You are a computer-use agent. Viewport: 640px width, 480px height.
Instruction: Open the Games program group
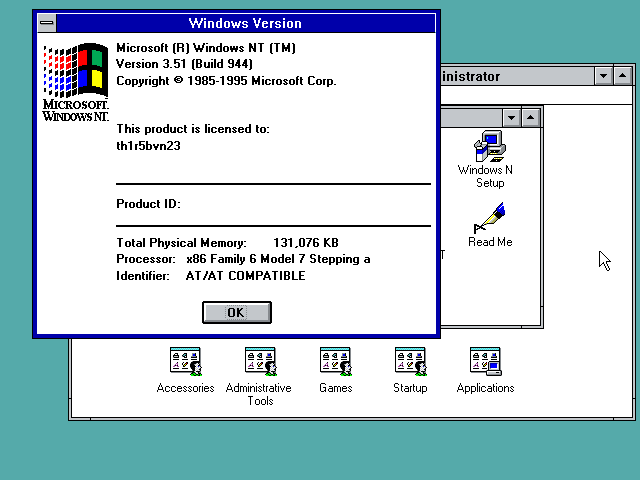pos(336,371)
